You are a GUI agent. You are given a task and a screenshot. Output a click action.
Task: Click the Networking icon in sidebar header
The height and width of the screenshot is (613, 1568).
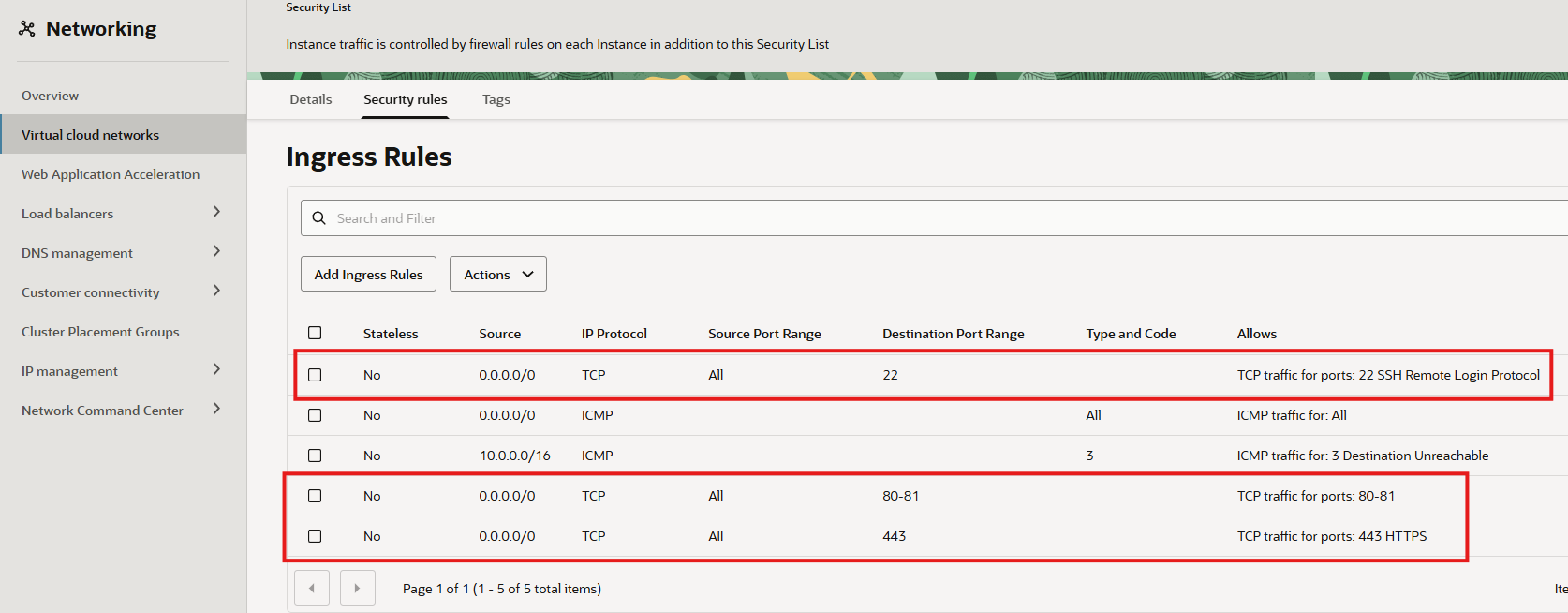point(27,29)
